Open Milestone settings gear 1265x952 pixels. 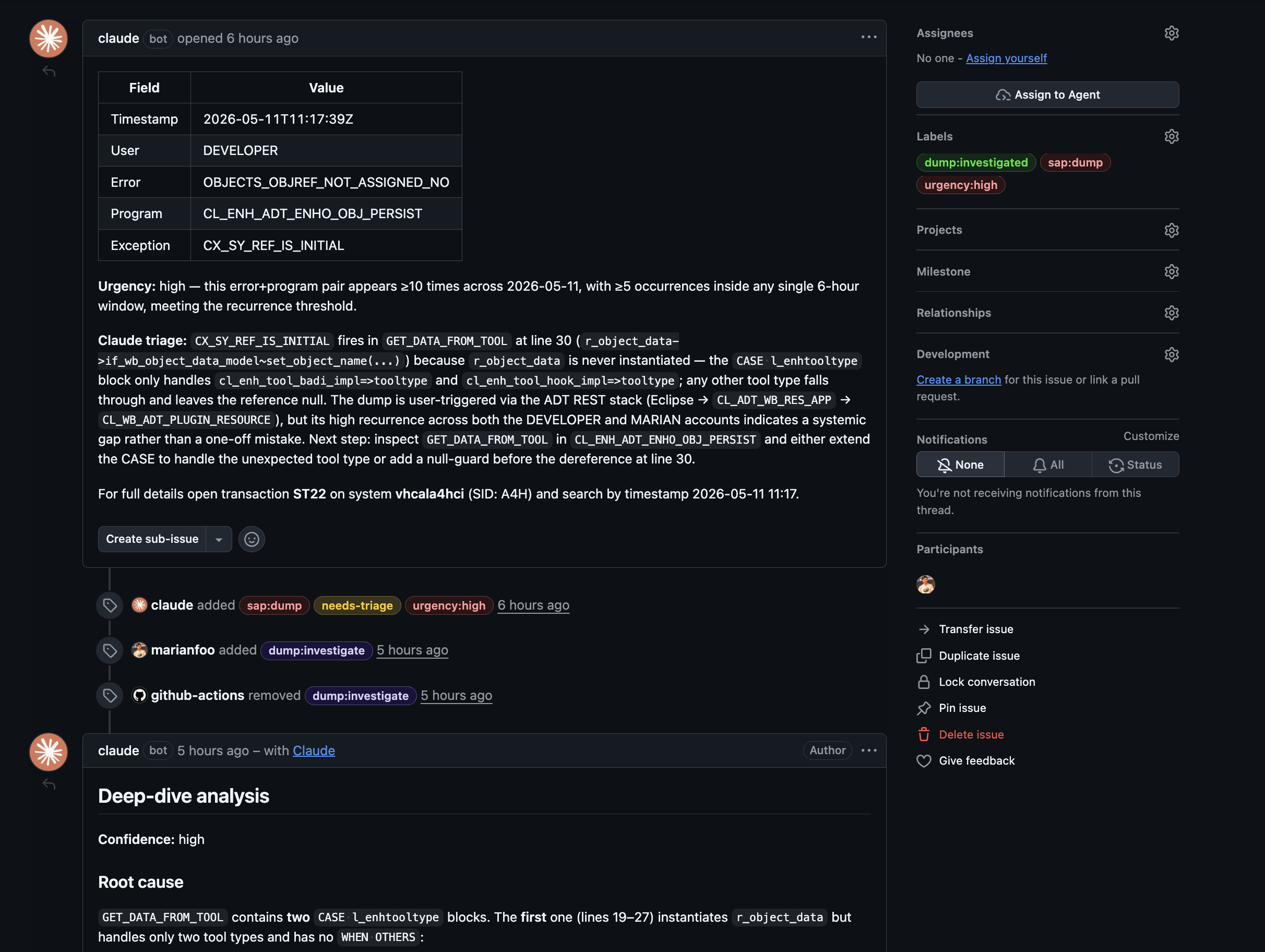pos(1171,271)
